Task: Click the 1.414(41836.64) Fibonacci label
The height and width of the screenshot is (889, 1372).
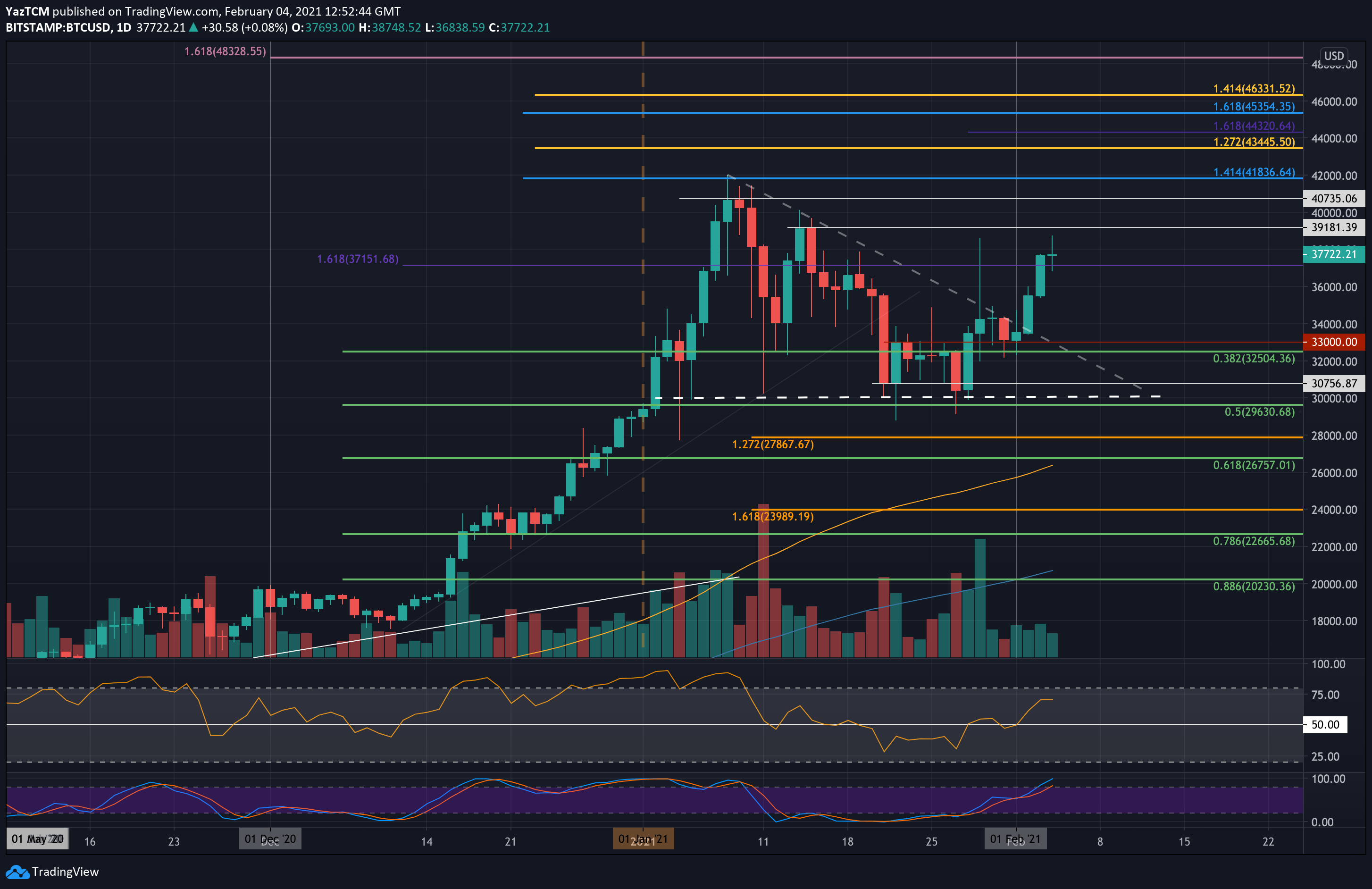Action: click(x=1254, y=172)
